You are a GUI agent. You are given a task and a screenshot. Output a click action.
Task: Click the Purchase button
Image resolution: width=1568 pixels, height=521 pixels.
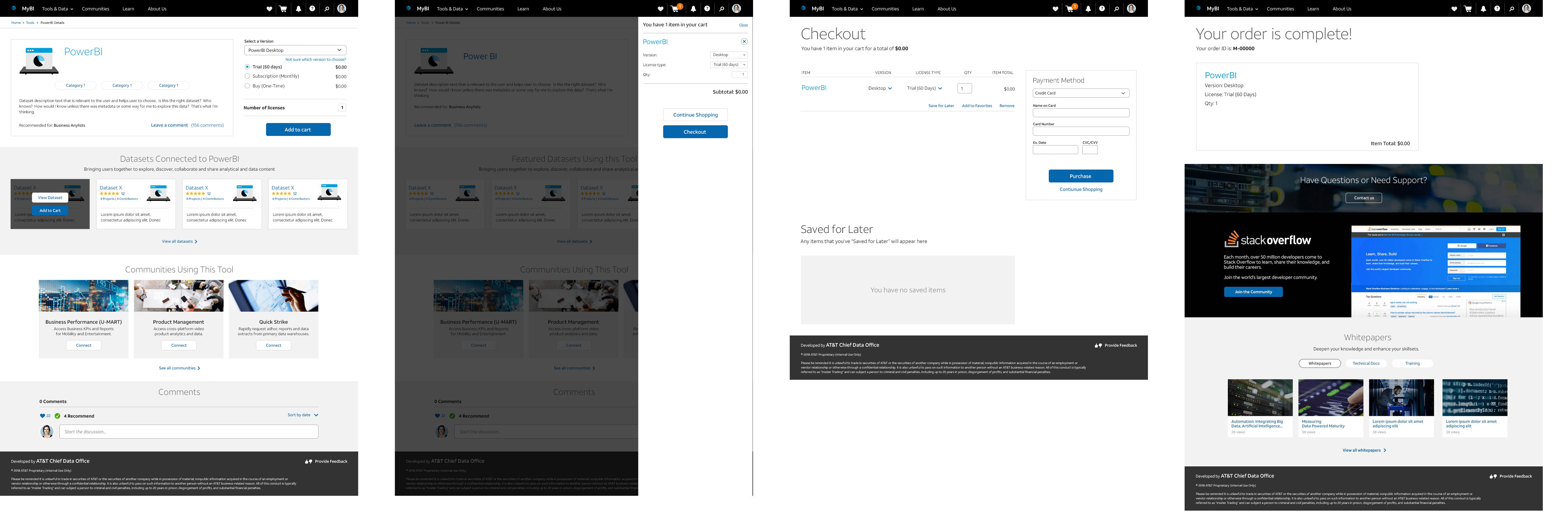coord(1080,176)
